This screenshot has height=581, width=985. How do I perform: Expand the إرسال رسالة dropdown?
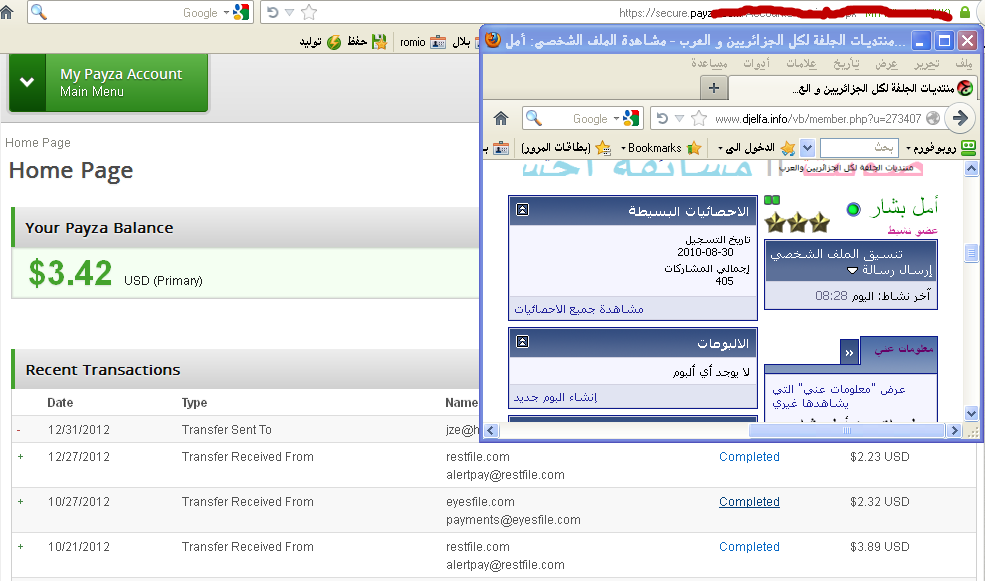(x=852, y=271)
